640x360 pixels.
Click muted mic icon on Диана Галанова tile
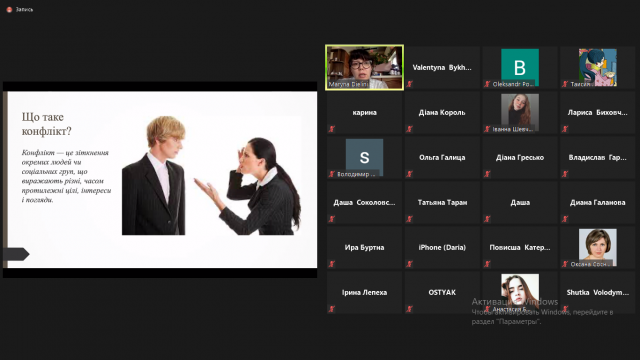565,219
